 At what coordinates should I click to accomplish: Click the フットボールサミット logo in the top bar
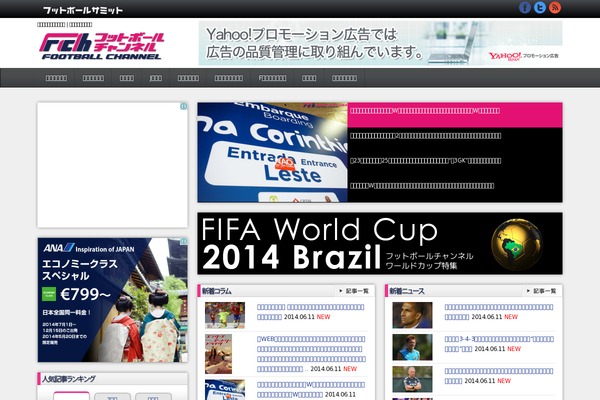click(83, 10)
